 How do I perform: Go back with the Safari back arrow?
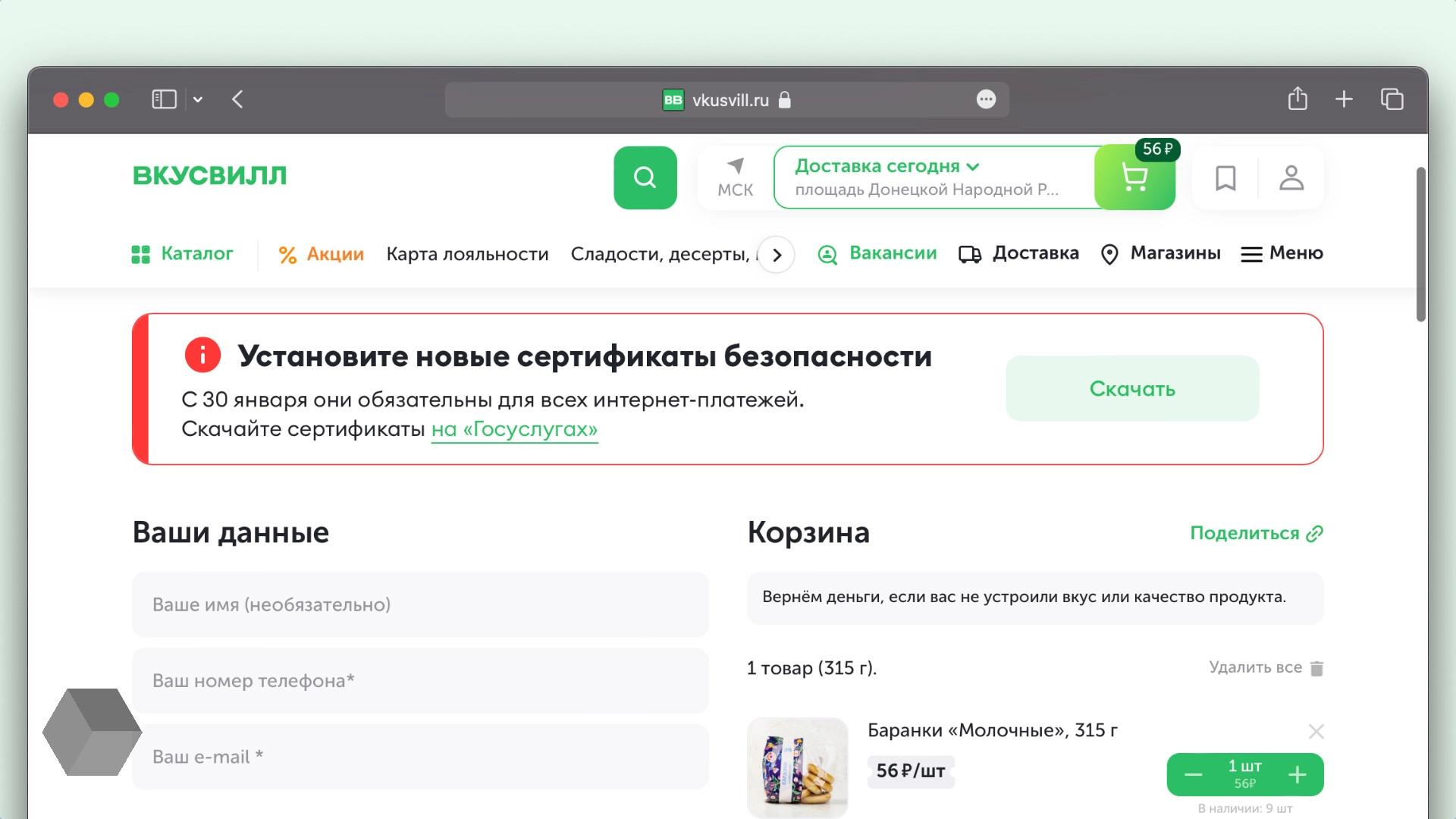237,99
